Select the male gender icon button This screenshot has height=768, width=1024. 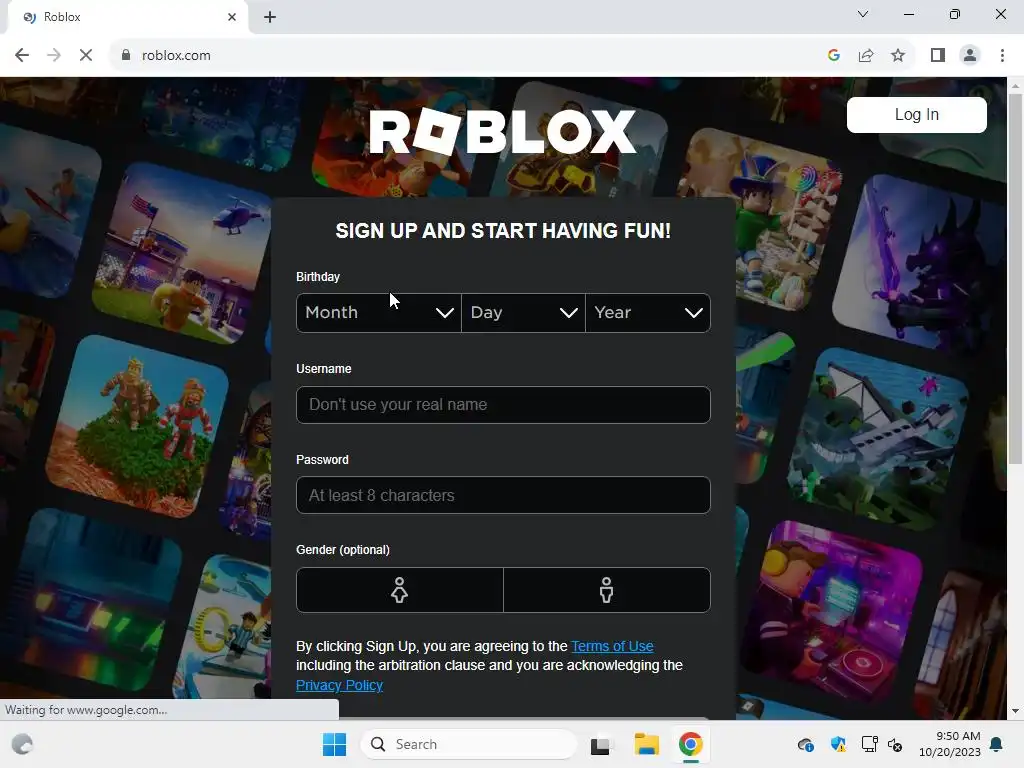coord(607,590)
